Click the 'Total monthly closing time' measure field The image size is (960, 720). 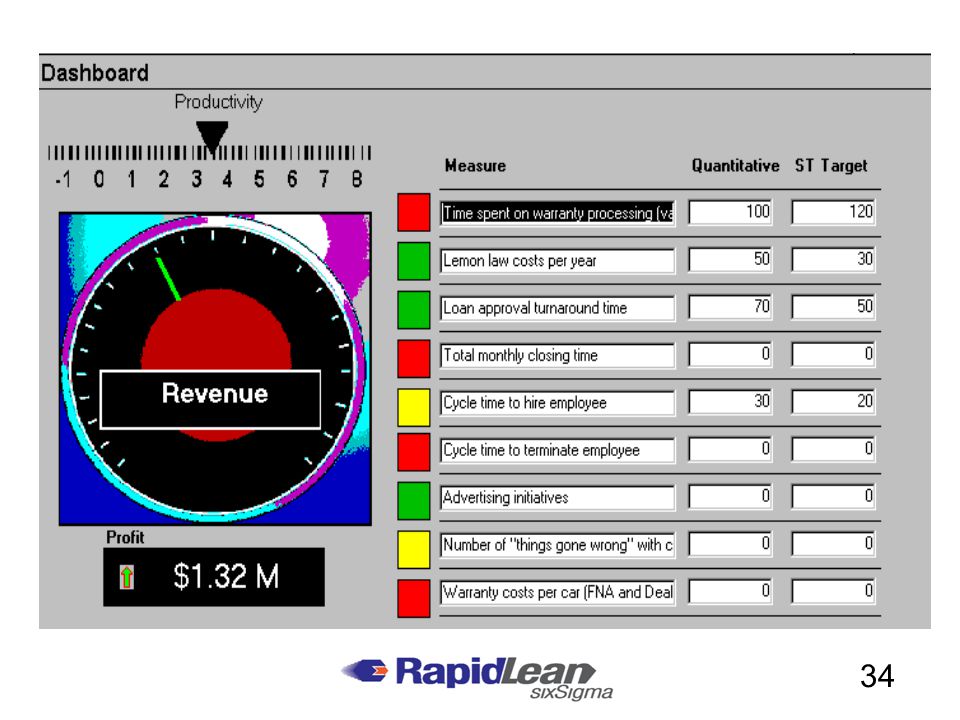click(557, 356)
